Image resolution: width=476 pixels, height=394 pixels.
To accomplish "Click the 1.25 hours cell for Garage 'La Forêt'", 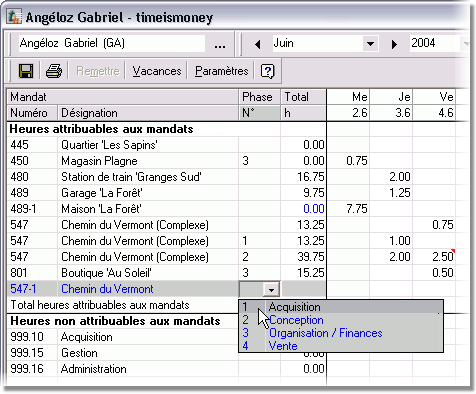I will point(391,193).
